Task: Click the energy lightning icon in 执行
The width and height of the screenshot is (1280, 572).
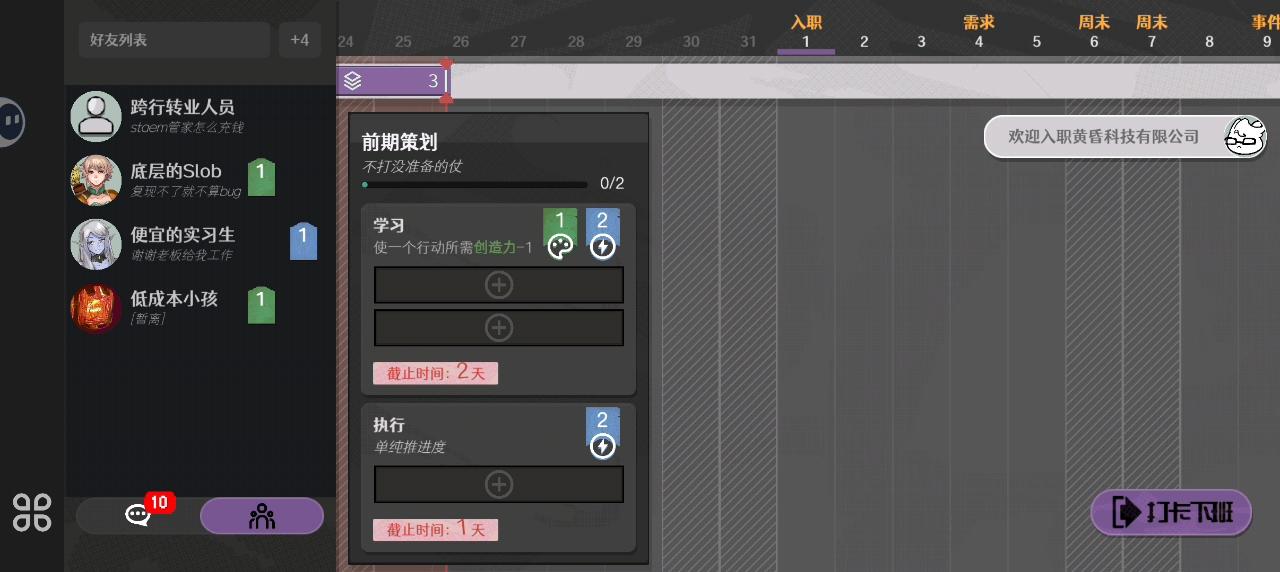Action: pos(602,446)
